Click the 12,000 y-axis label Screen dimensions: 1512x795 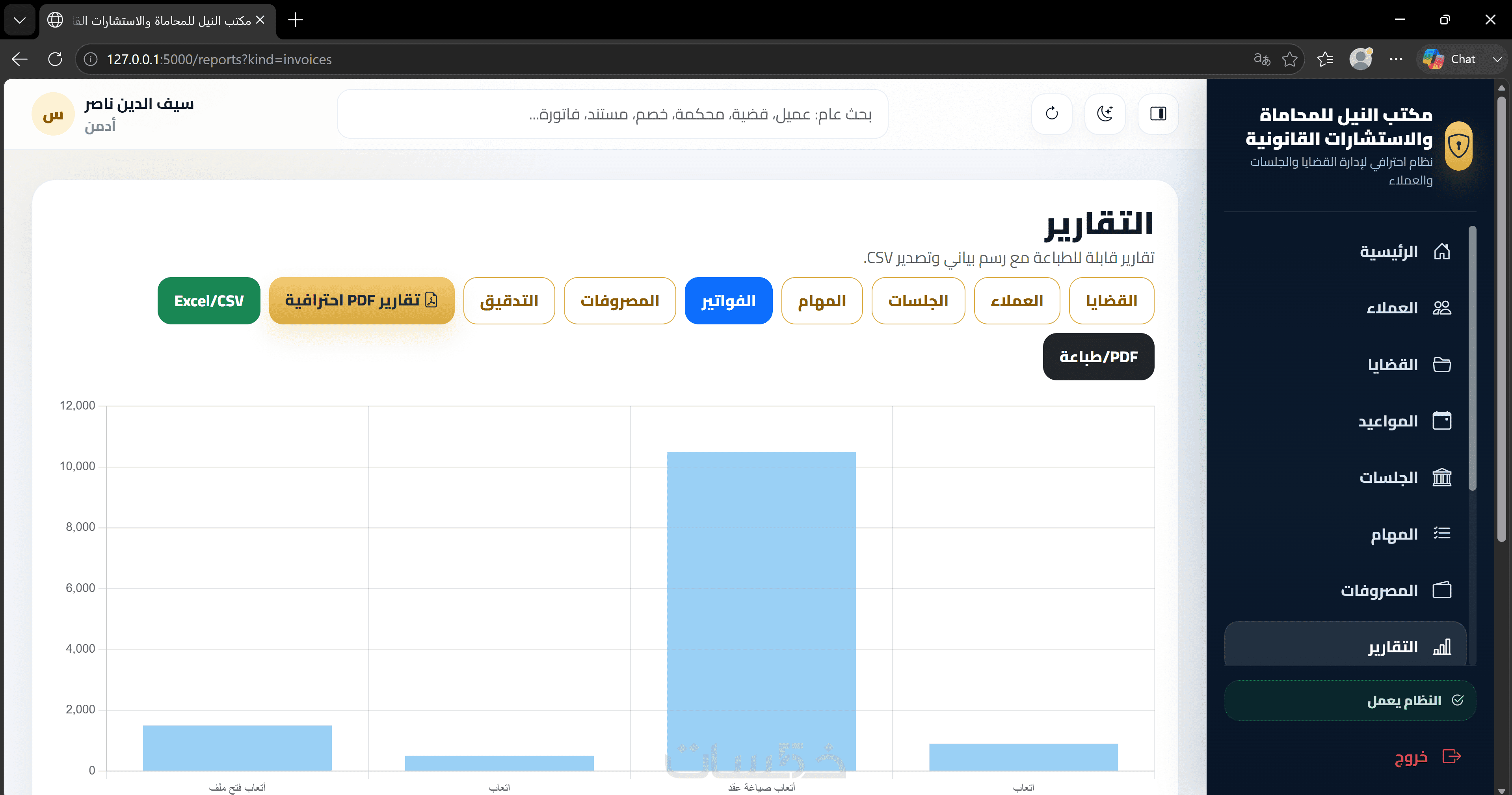(x=78, y=406)
